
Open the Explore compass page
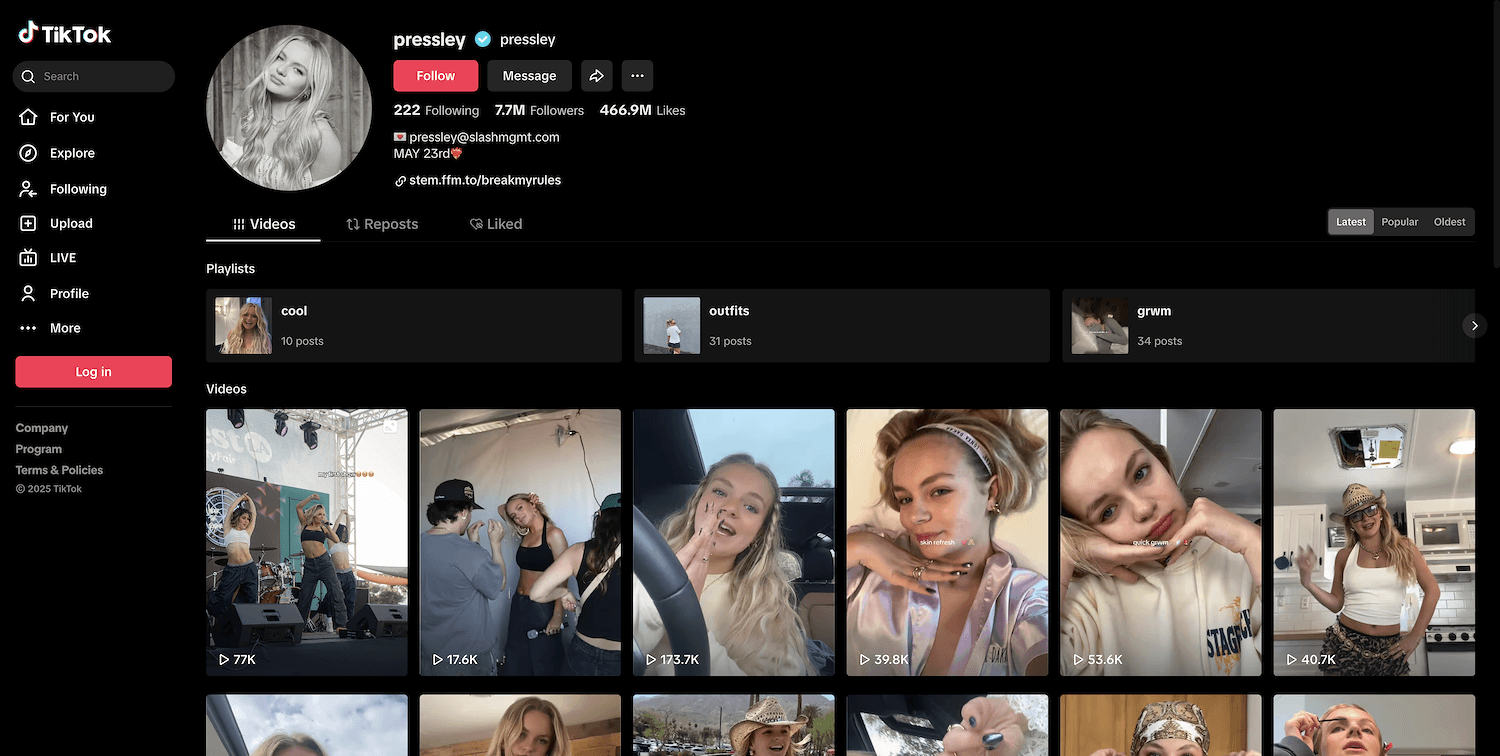pyautogui.click(x=71, y=153)
